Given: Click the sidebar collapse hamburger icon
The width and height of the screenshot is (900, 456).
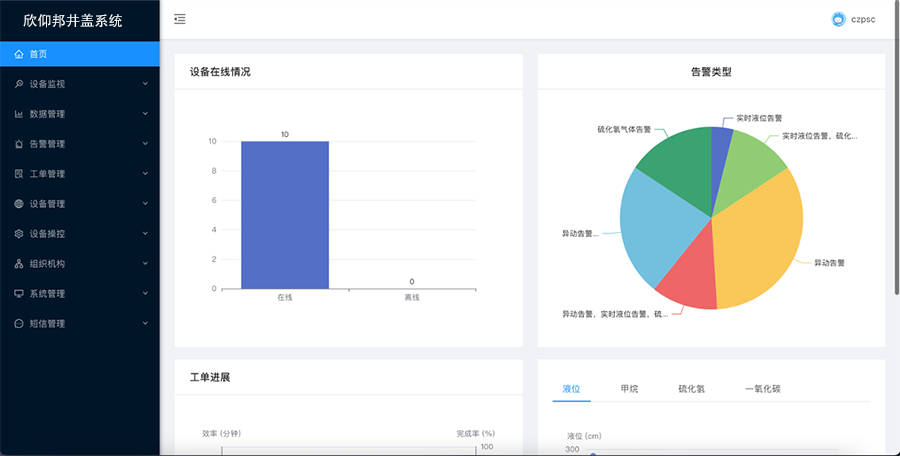Looking at the screenshot, I should (179, 19).
